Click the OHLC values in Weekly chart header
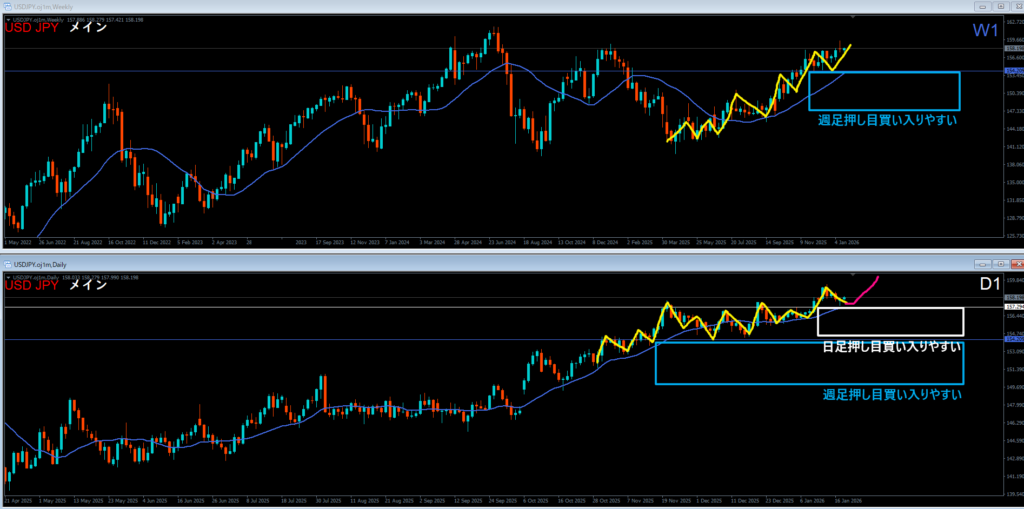This screenshot has height=509, width=1024. click(x=105, y=20)
